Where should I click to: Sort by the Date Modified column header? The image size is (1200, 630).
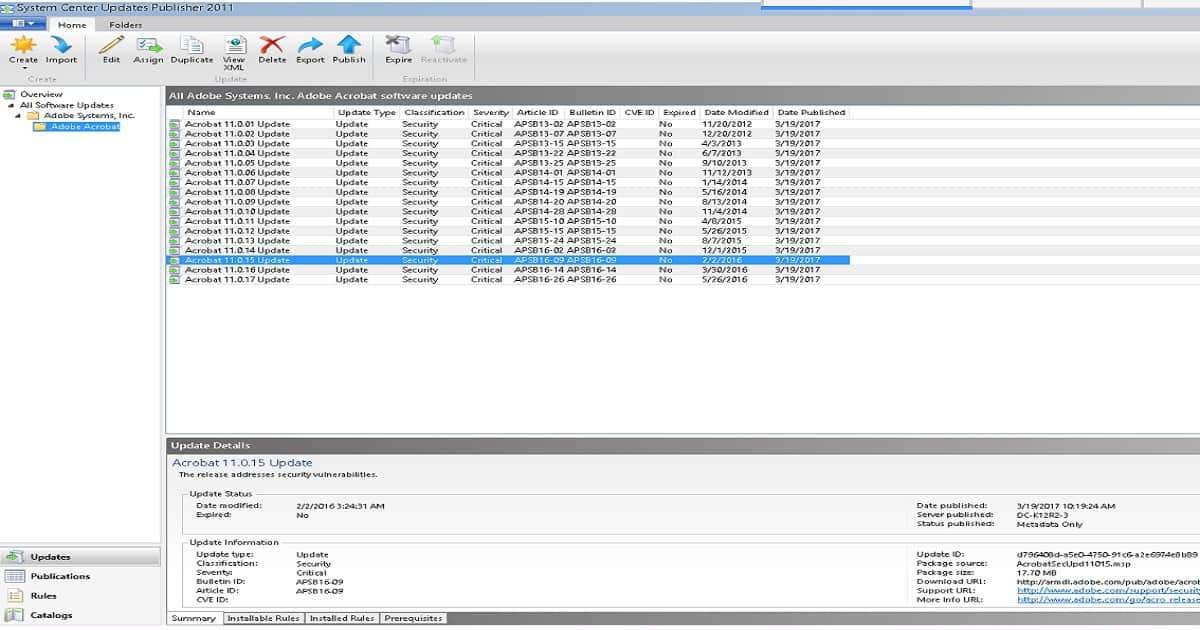click(736, 112)
